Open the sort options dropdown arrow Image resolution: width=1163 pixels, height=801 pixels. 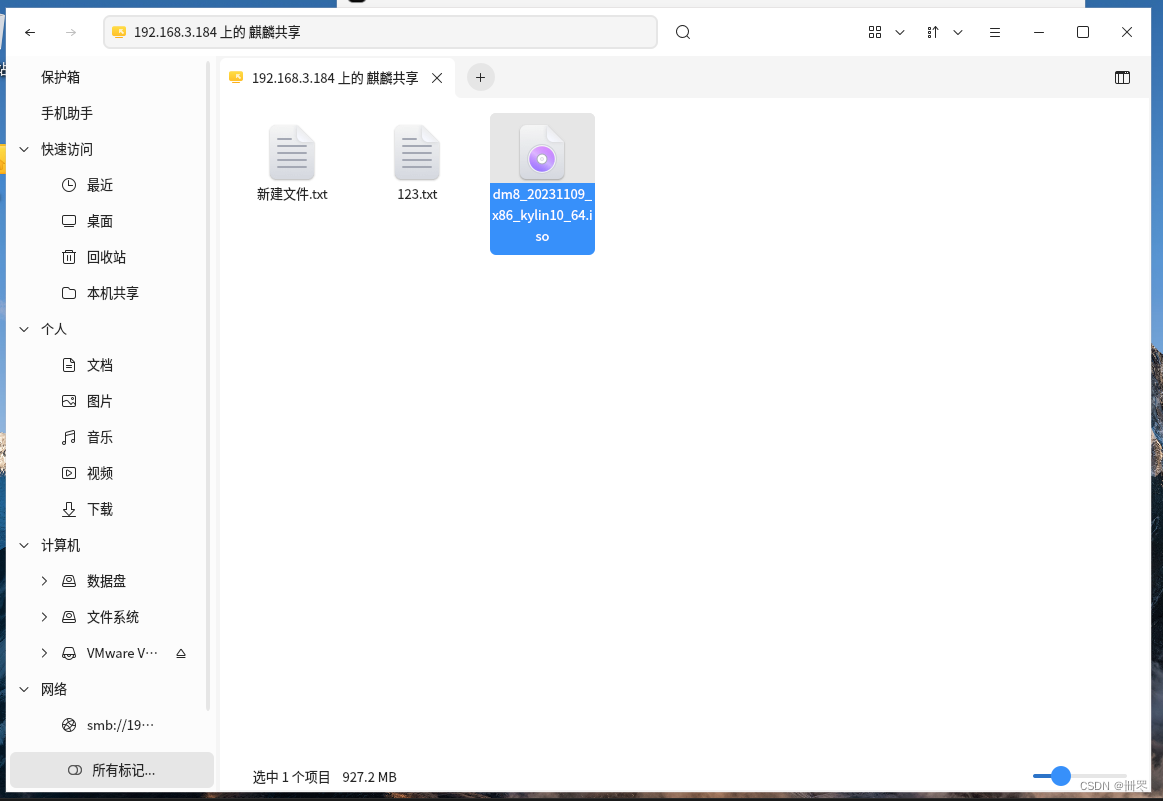958,32
